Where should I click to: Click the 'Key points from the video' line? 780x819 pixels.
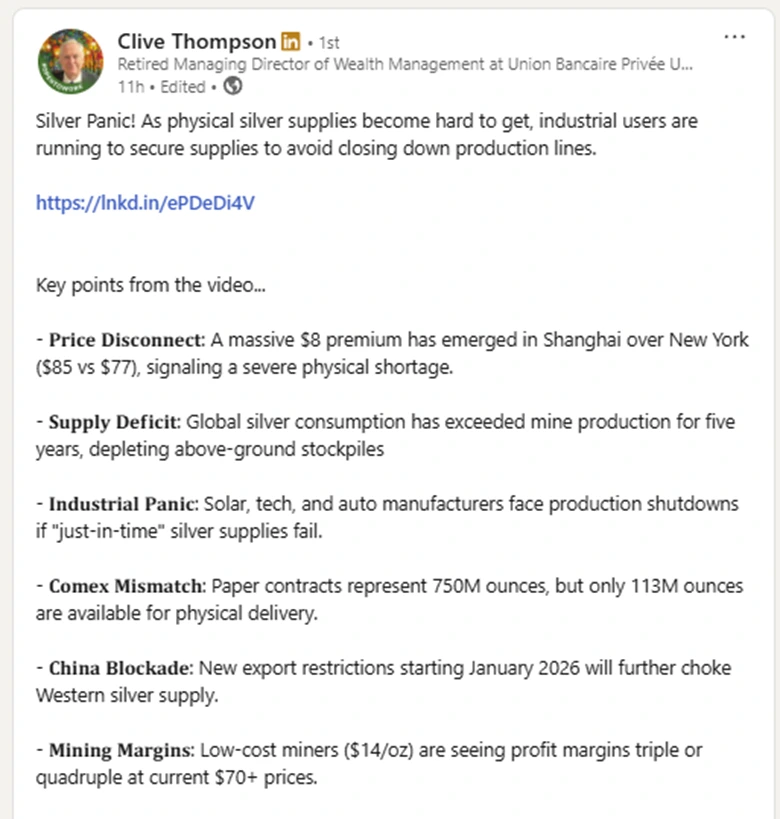[x=151, y=285]
